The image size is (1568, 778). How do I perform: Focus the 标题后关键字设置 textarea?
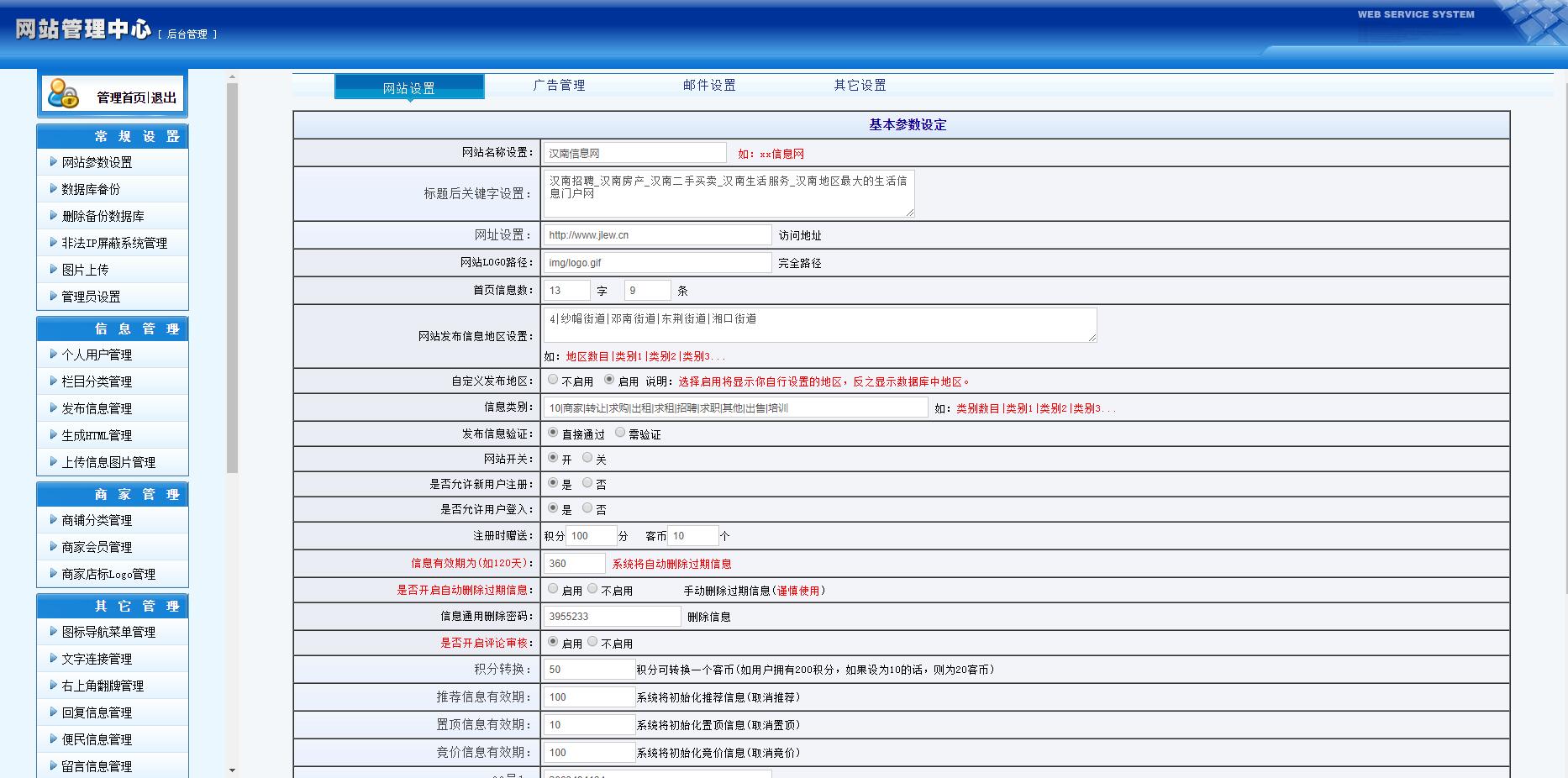(729, 193)
